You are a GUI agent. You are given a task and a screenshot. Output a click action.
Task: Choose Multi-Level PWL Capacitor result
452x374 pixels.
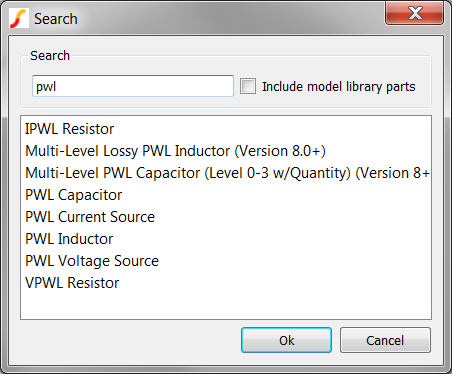click(x=226, y=173)
